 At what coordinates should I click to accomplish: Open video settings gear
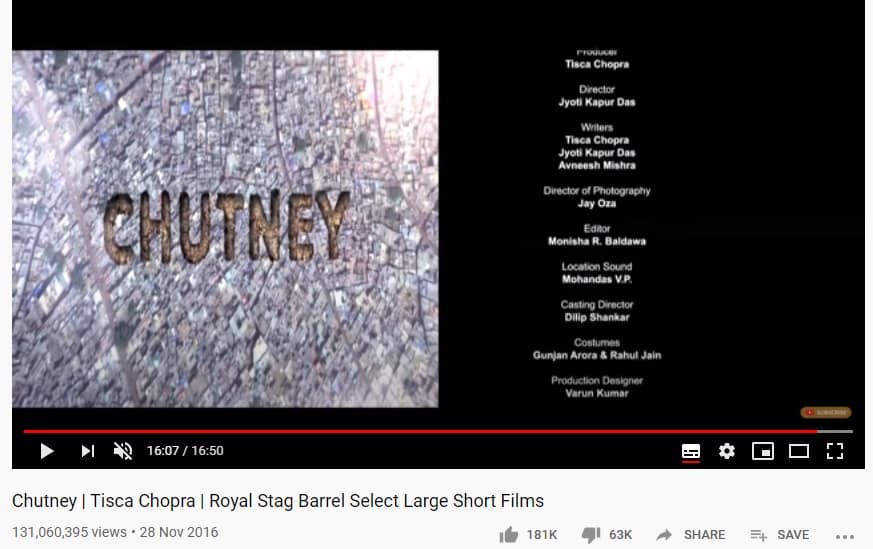(727, 450)
